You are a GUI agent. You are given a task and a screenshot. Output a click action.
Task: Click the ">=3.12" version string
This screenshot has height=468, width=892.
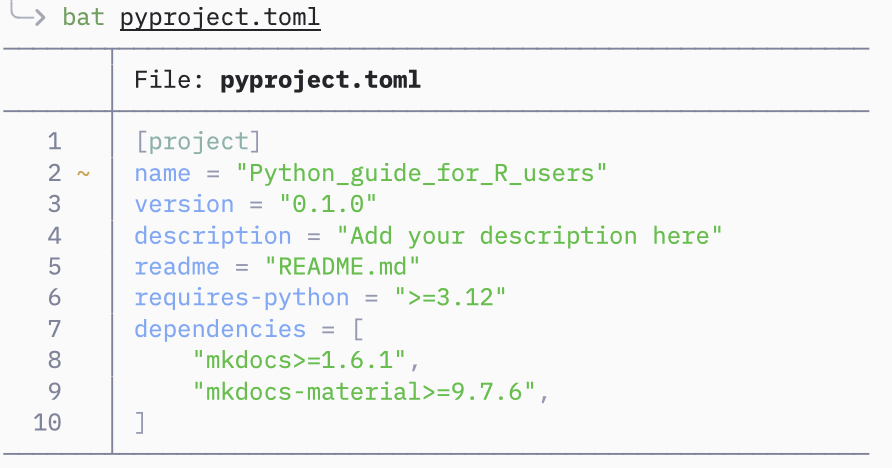pyautogui.click(x=450, y=297)
